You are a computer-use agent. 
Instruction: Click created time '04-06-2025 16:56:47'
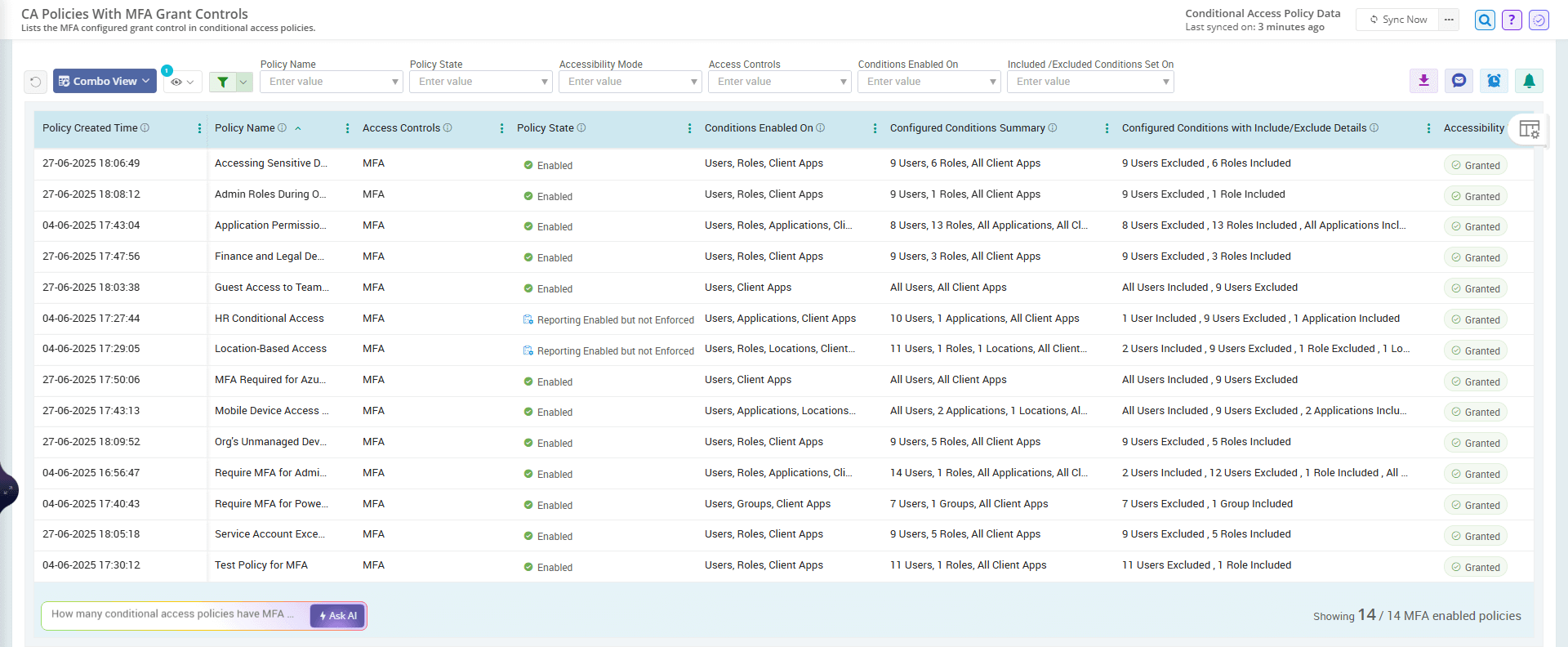91,473
